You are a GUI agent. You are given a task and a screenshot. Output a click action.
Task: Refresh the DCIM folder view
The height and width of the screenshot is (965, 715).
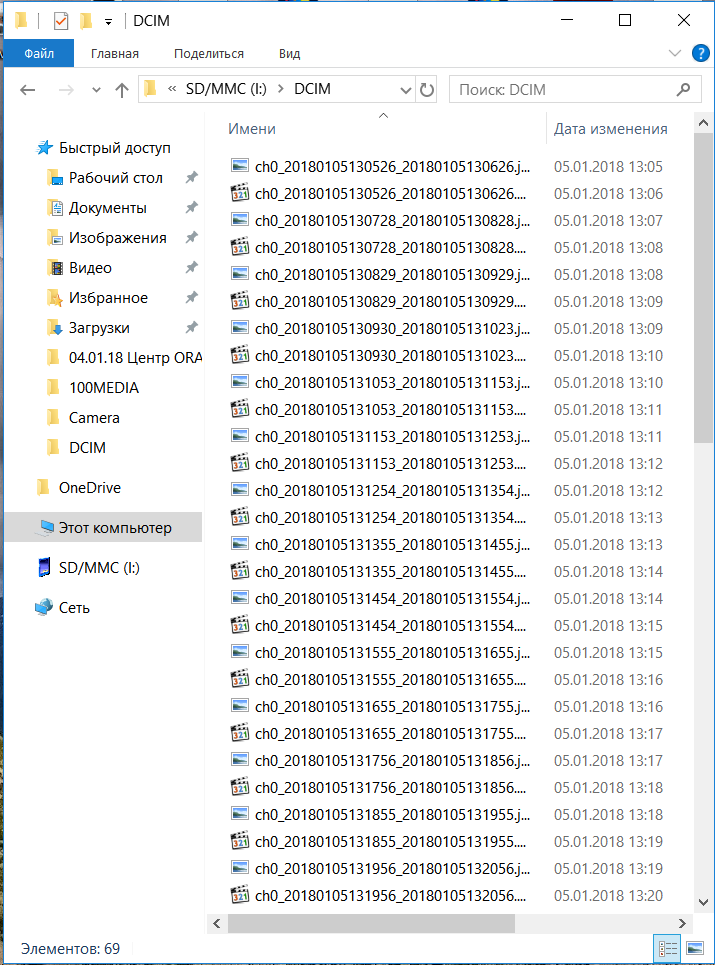(428, 90)
